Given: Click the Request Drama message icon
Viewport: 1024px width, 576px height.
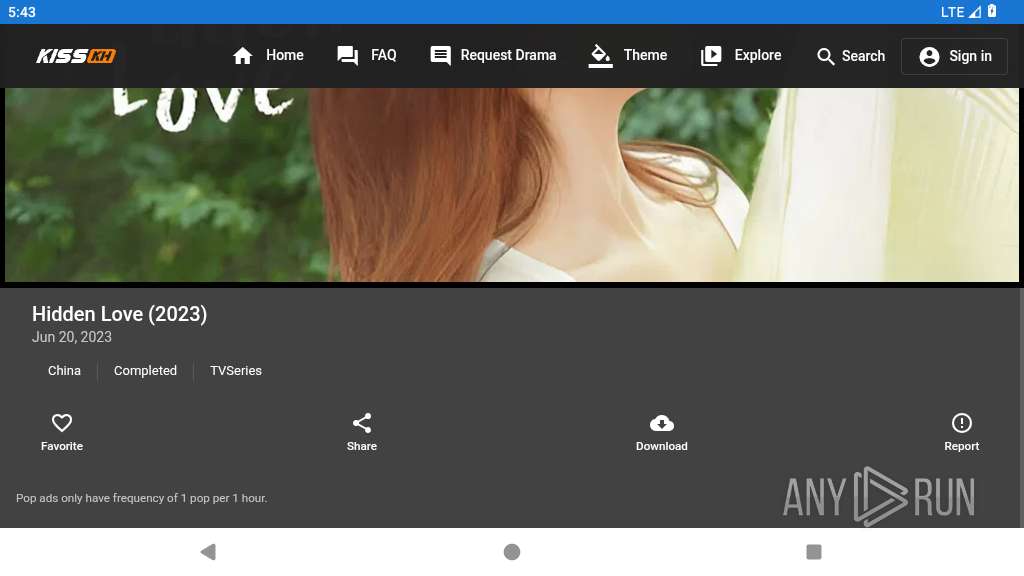Looking at the screenshot, I should pos(440,56).
